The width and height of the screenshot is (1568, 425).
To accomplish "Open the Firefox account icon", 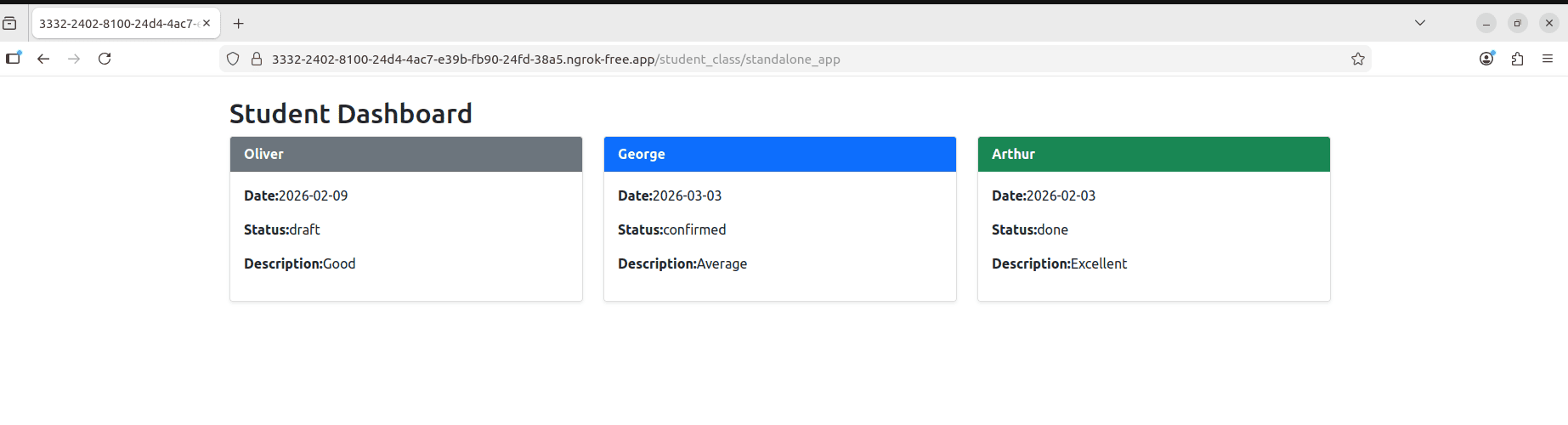I will pos(1486,59).
